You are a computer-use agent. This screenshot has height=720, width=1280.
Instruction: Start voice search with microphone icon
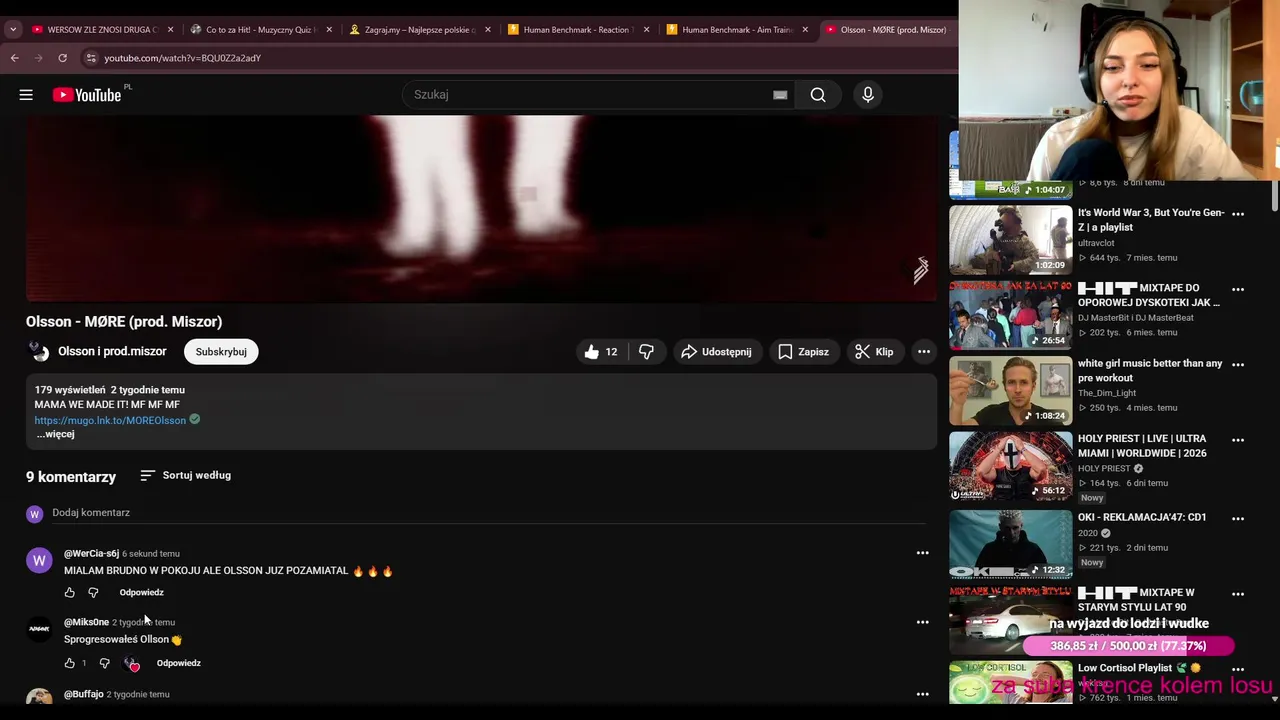click(868, 95)
